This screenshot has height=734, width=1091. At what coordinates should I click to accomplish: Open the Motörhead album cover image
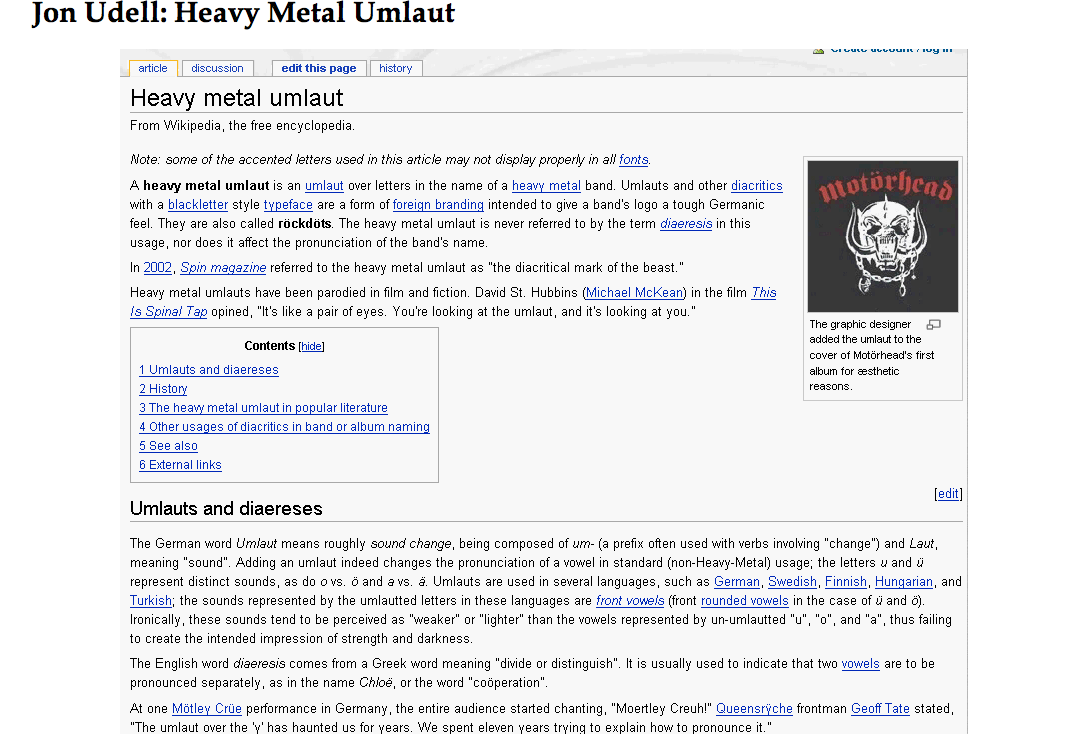tap(883, 237)
